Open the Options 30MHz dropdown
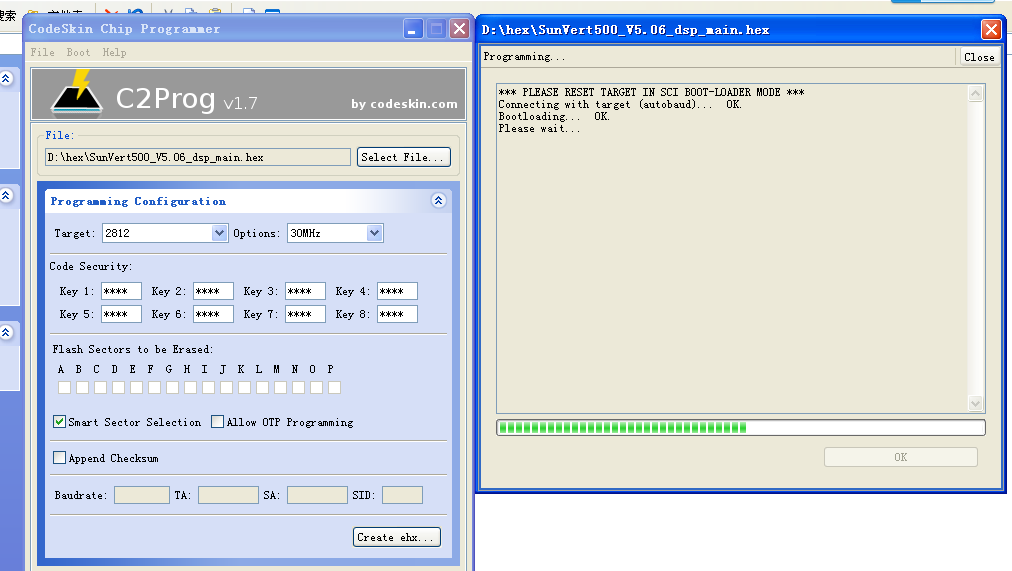Viewport: 1012px width, 571px height. [374, 233]
